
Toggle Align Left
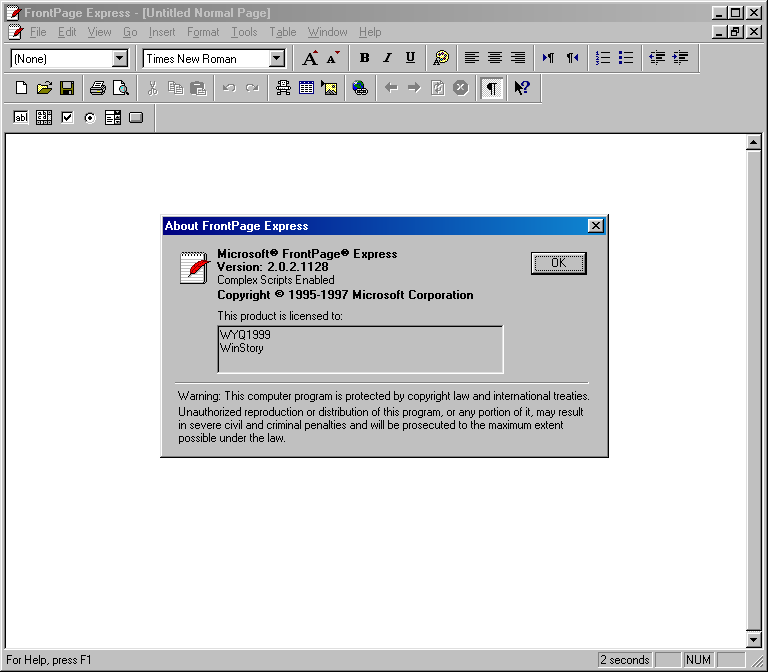(x=472, y=58)
